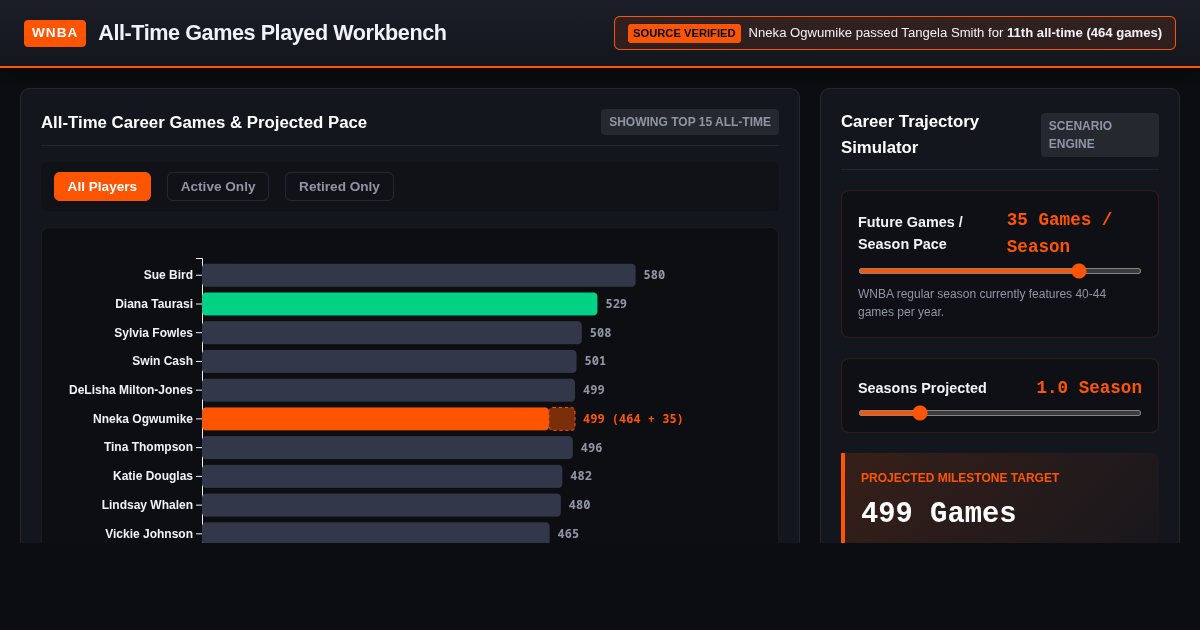Screen dimensions: 1200x630
Task: Click the 529 value next to Taurasi
Action: pos(616,304)
